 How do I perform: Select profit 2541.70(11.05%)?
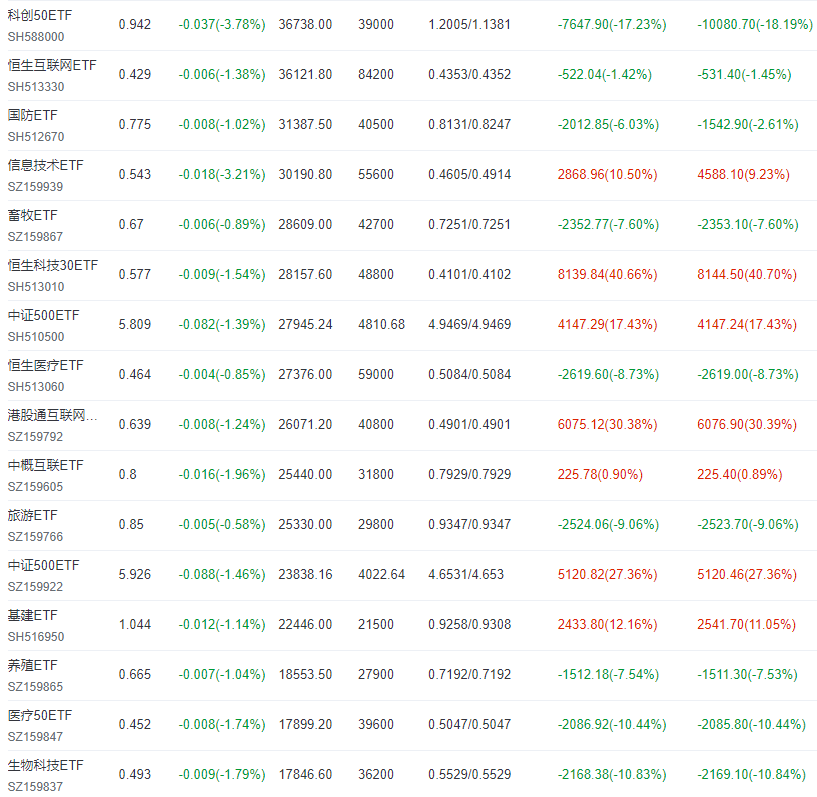coord(747,625)
